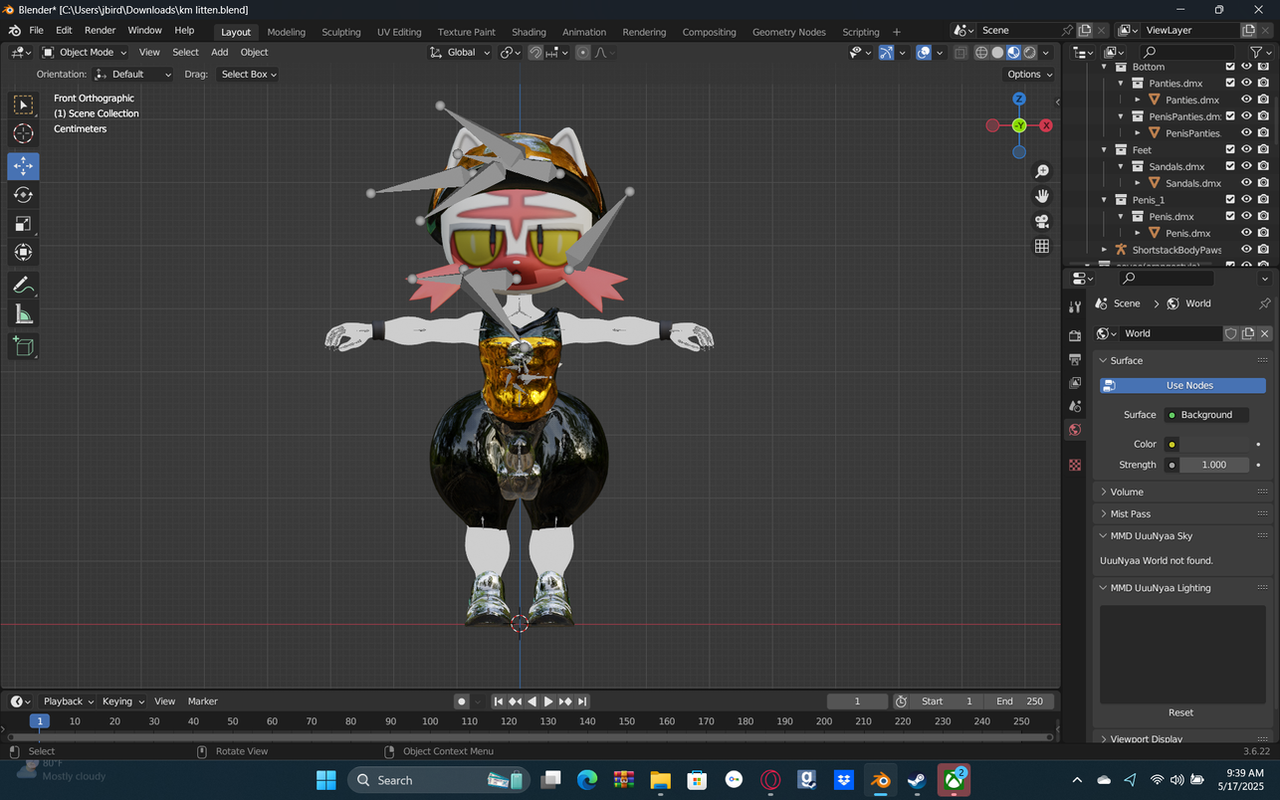The image size is (1280, 800).
Task: Open the Tool properties tab
Action: [x=1075, y=307]
